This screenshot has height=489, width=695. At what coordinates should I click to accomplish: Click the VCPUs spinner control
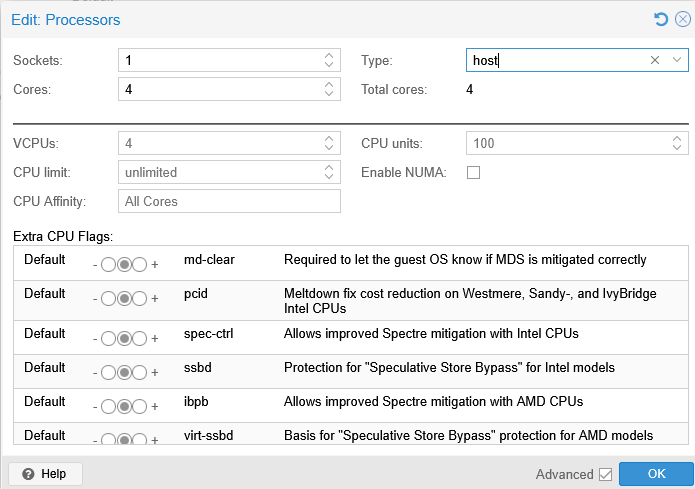(x=329, y=143)
